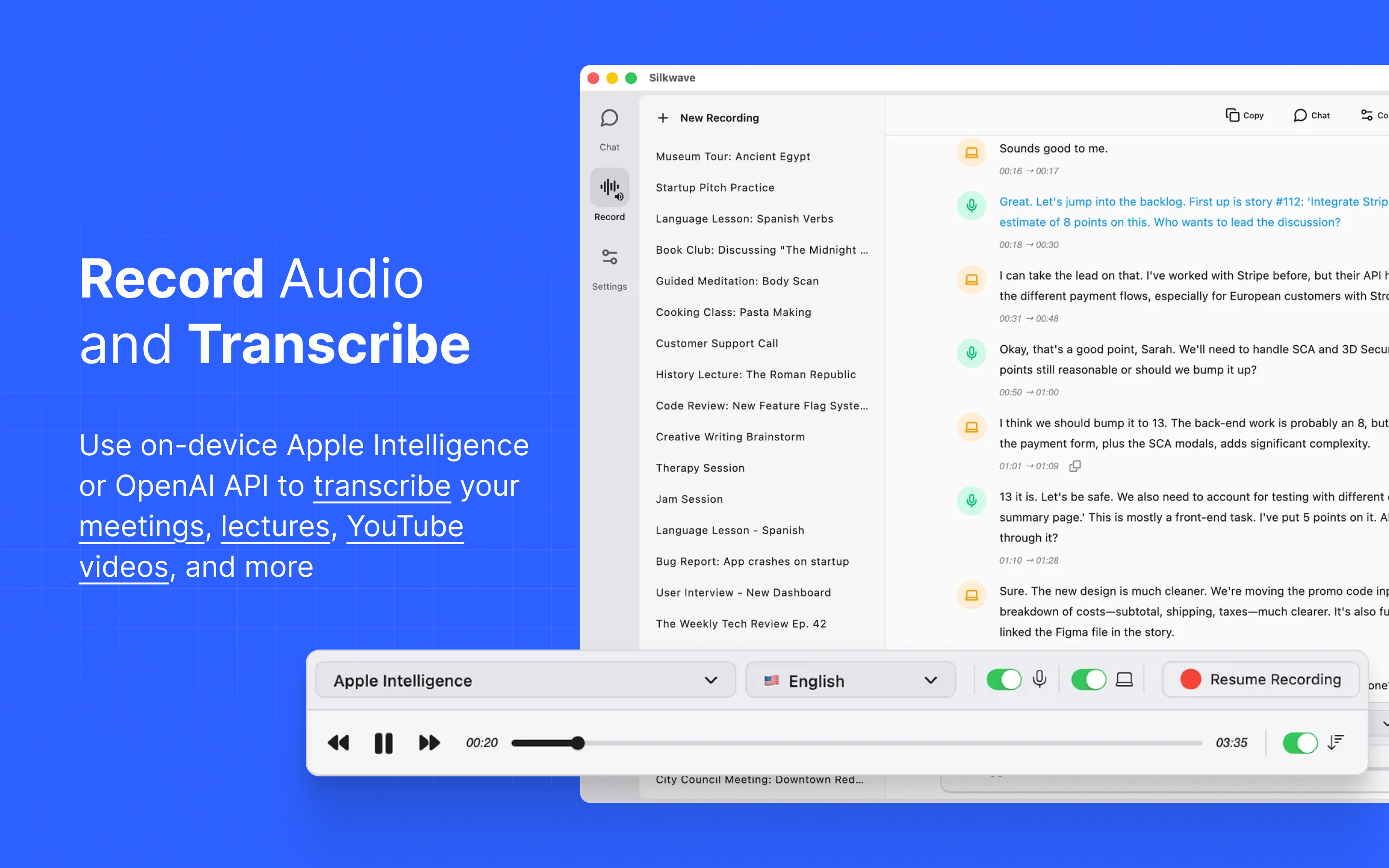1389x868 pixels.
Task: Open the Chat button in top toolbar
Action: click(x=1311, y=115)
